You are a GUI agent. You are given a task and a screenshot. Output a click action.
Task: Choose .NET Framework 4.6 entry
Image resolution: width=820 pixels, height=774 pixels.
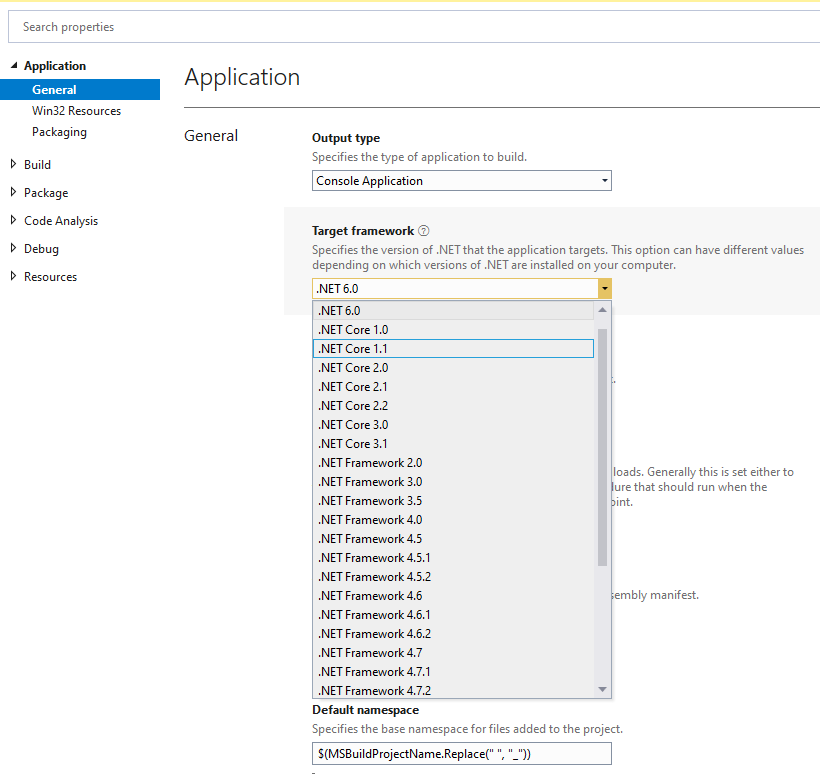(453, 596)
